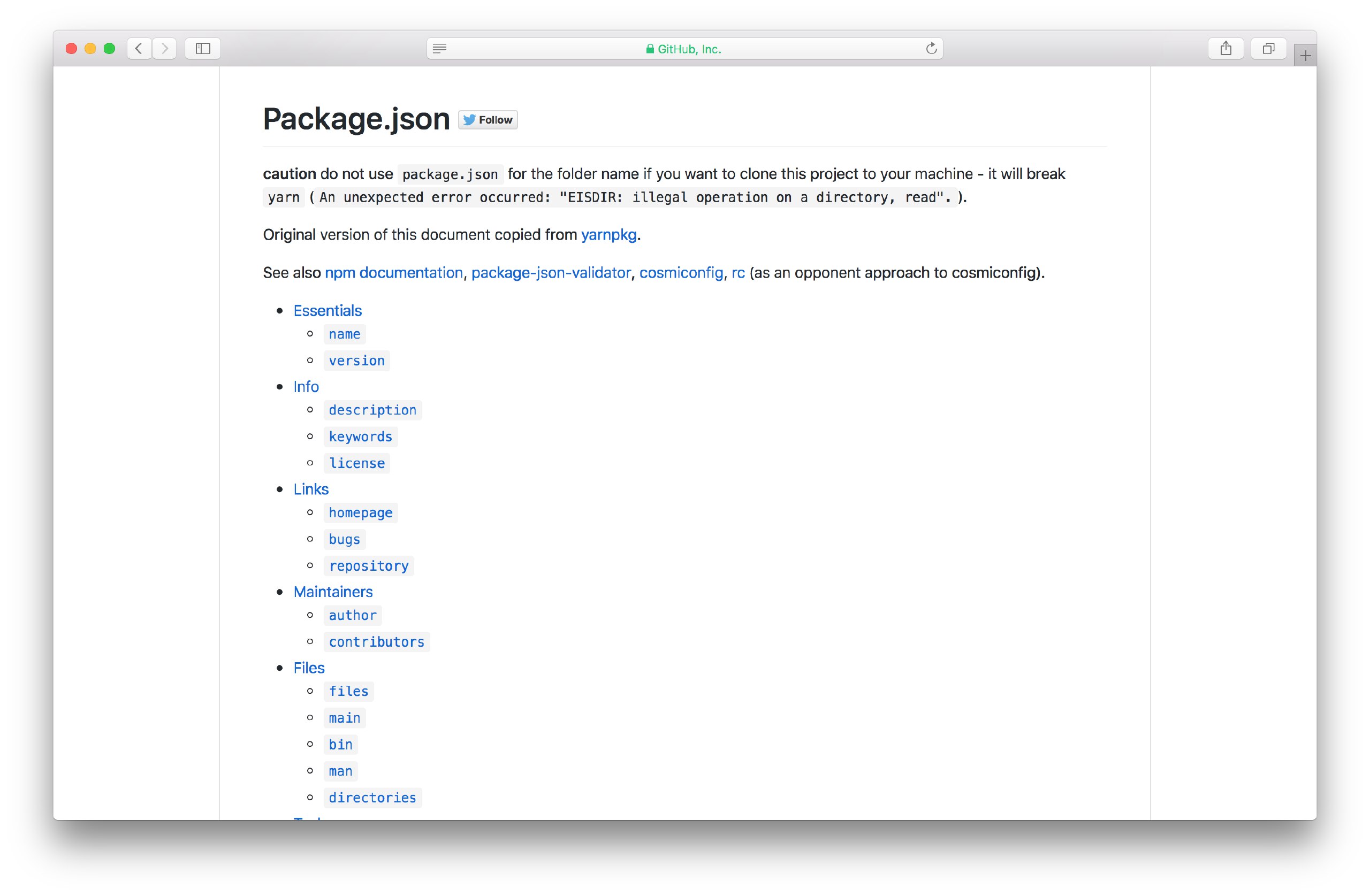Show all tabs overview icon

[x=1268, y=48]
